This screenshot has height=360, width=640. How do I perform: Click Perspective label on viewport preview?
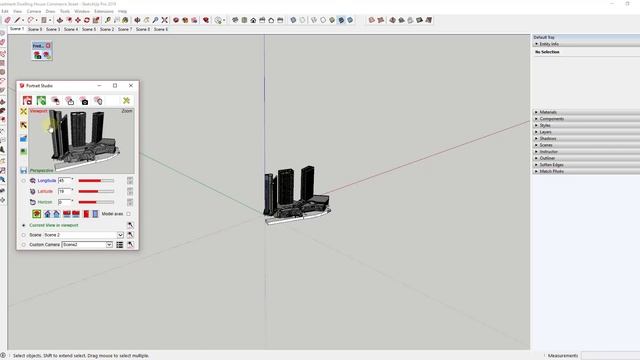42,171
